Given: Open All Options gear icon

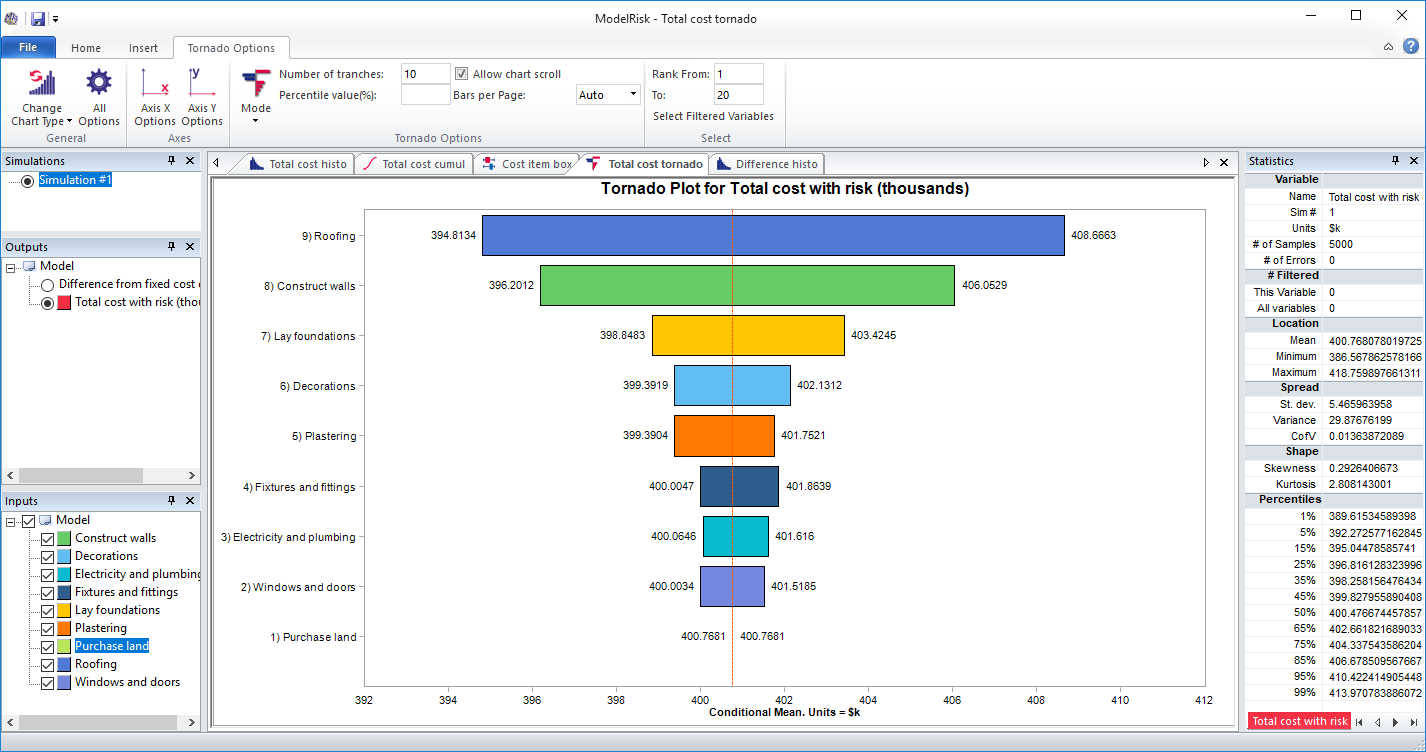Looking at the screenshot, I should [x=99, y=97].
